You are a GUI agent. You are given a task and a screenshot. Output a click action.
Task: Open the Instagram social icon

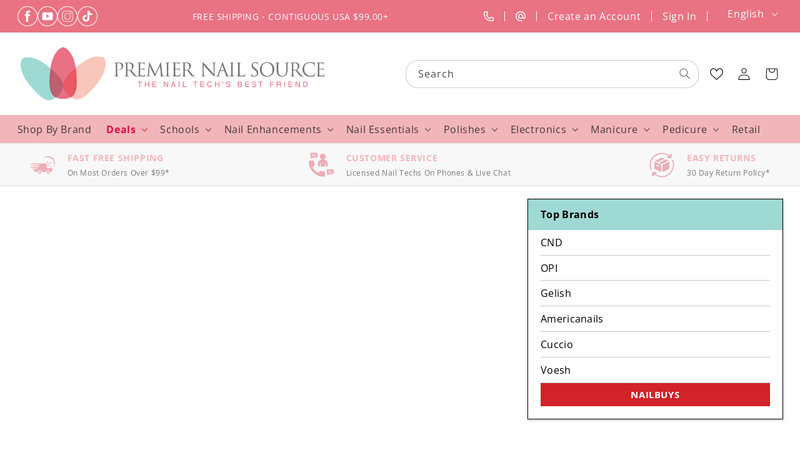[67, 16]
